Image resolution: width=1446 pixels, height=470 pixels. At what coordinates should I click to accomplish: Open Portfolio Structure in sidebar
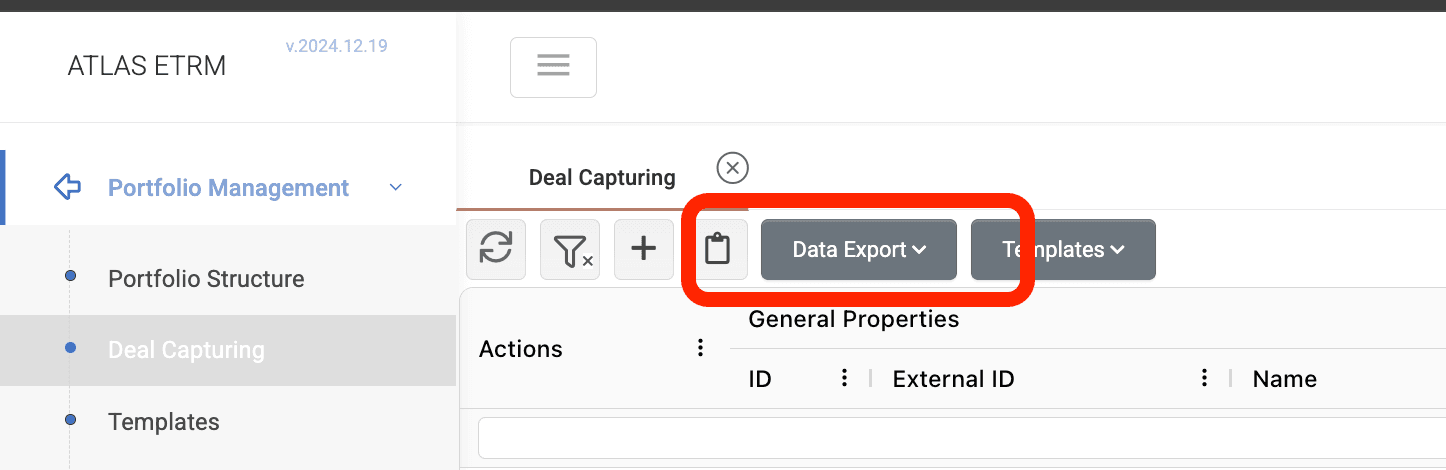pos(206,279)
